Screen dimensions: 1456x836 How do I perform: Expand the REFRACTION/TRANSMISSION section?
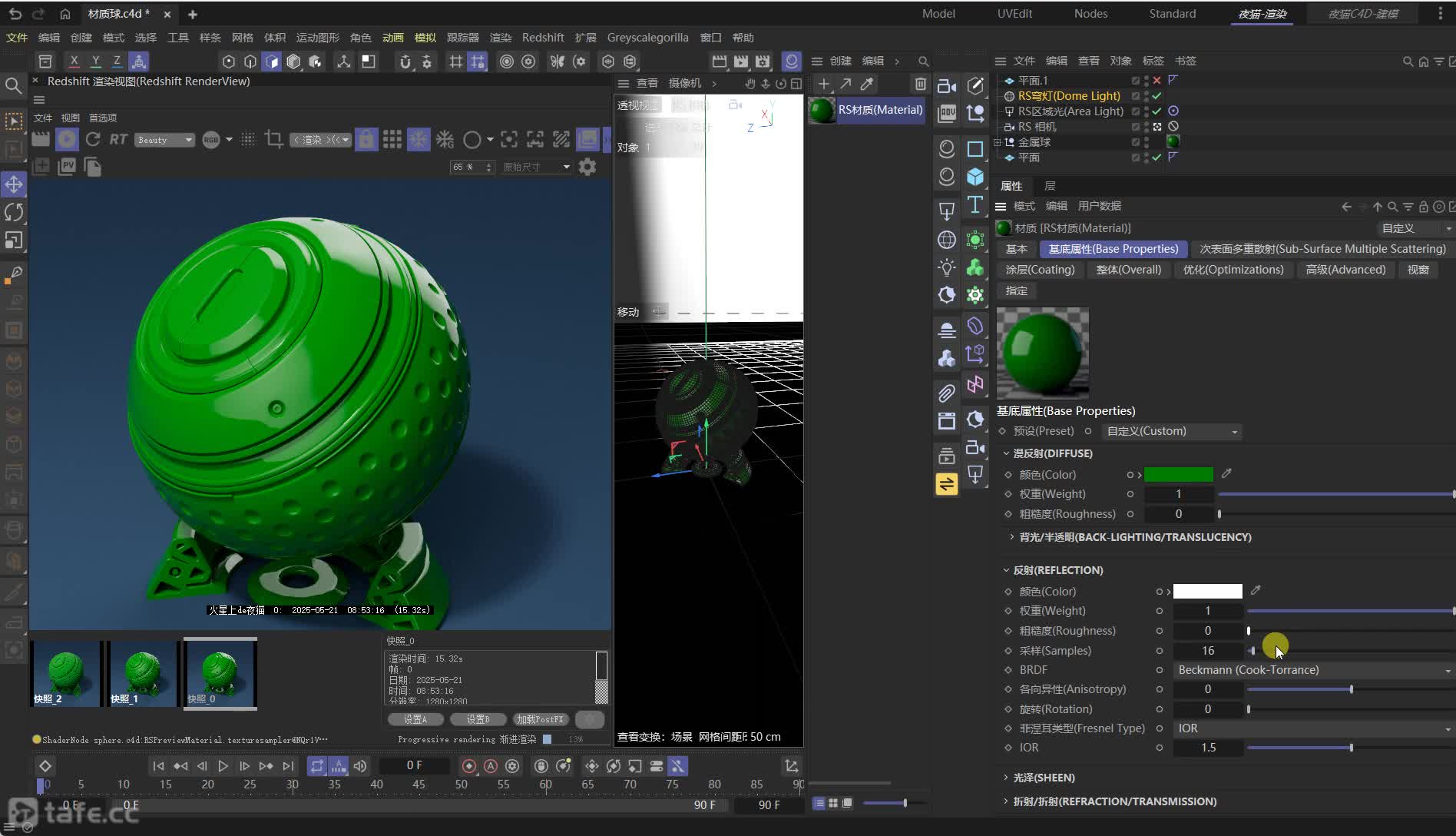1006,801
